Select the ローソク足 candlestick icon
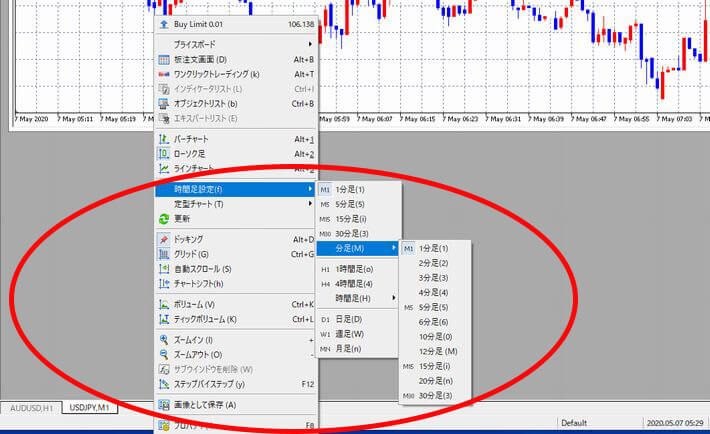 pos(164,154)
